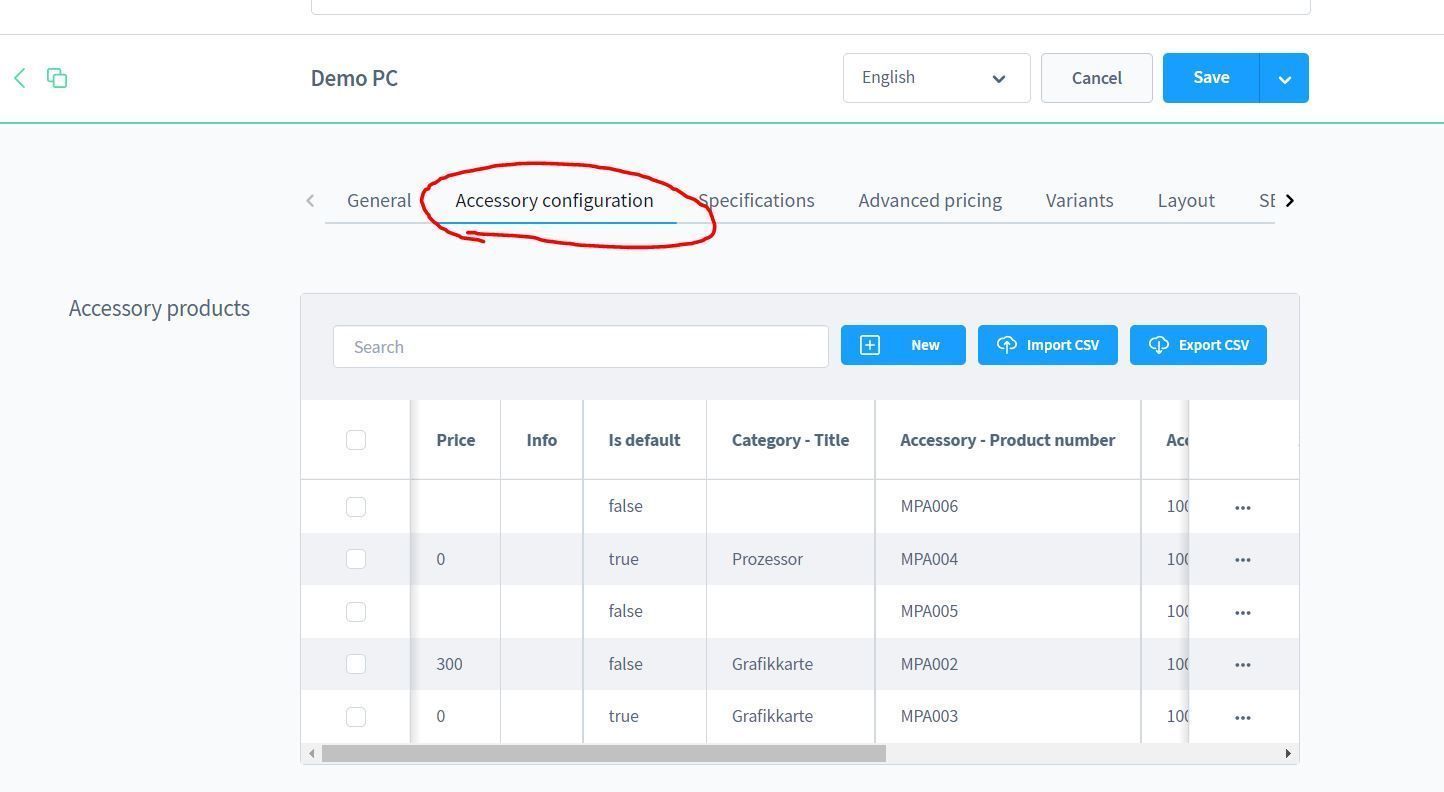1444x792 pixels.
Task: Open actions menu for MPA003 row
Action: (x=1242, y=717)
